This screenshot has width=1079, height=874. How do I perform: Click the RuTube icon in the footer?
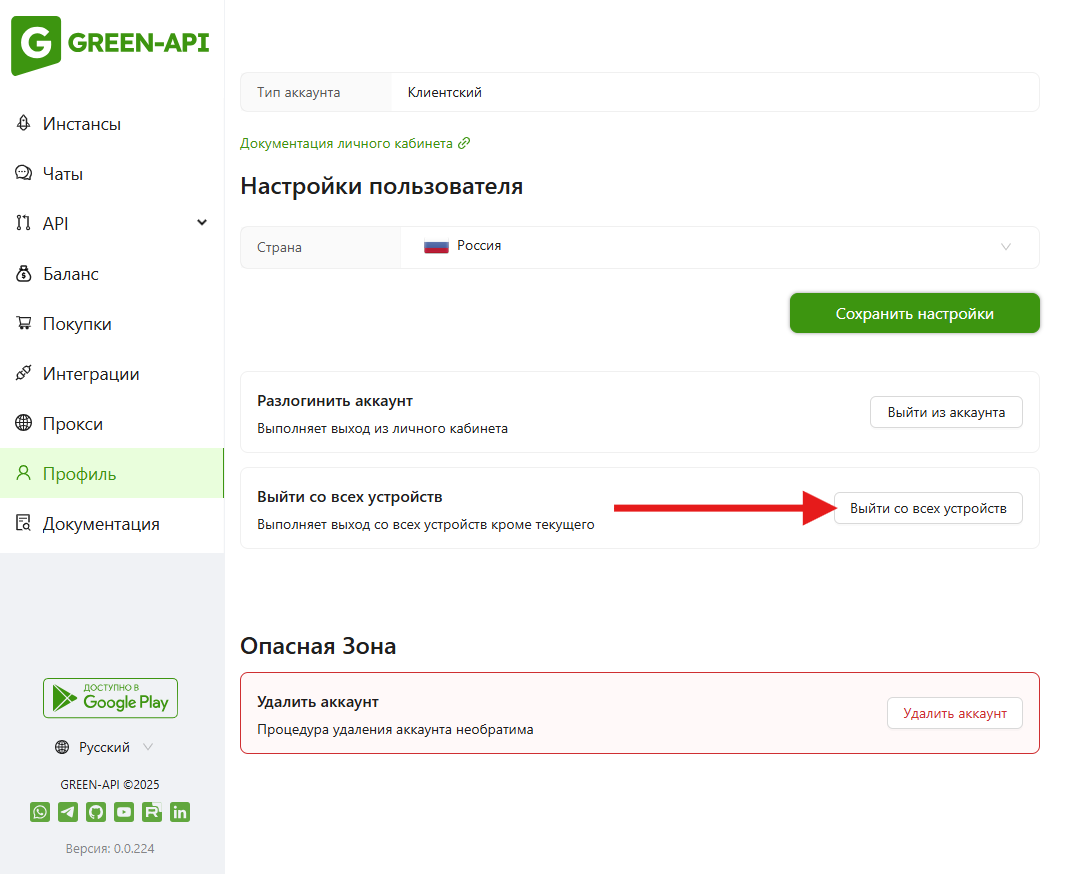tap(152, 812)
